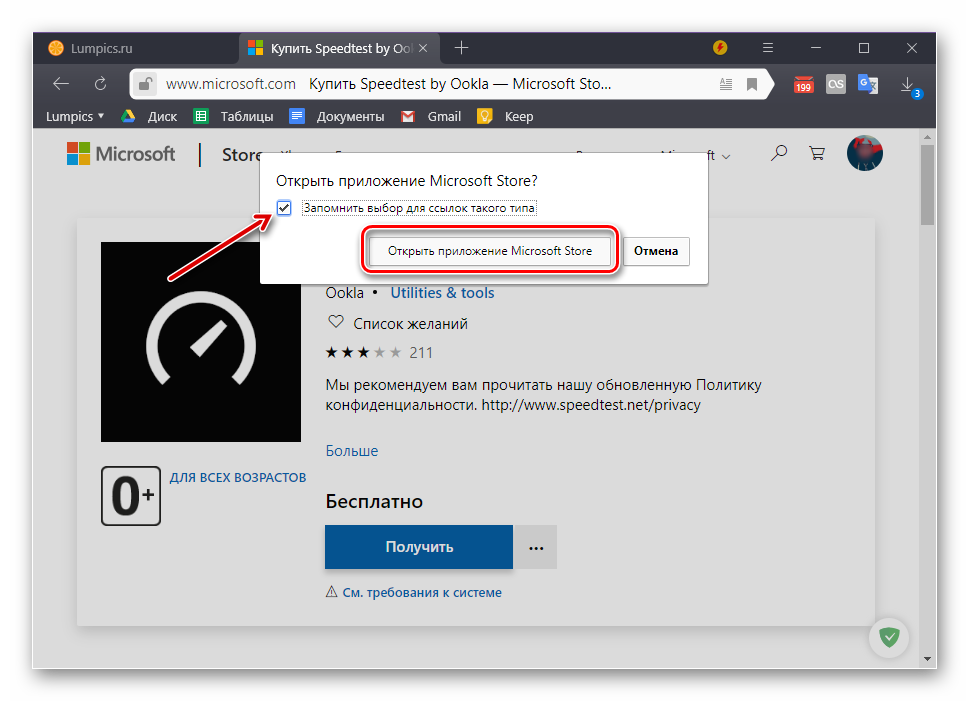Screen dimensions: 969x701
Task: Click the search magnifier on the Microsoft site
Action: pos(779,154)
